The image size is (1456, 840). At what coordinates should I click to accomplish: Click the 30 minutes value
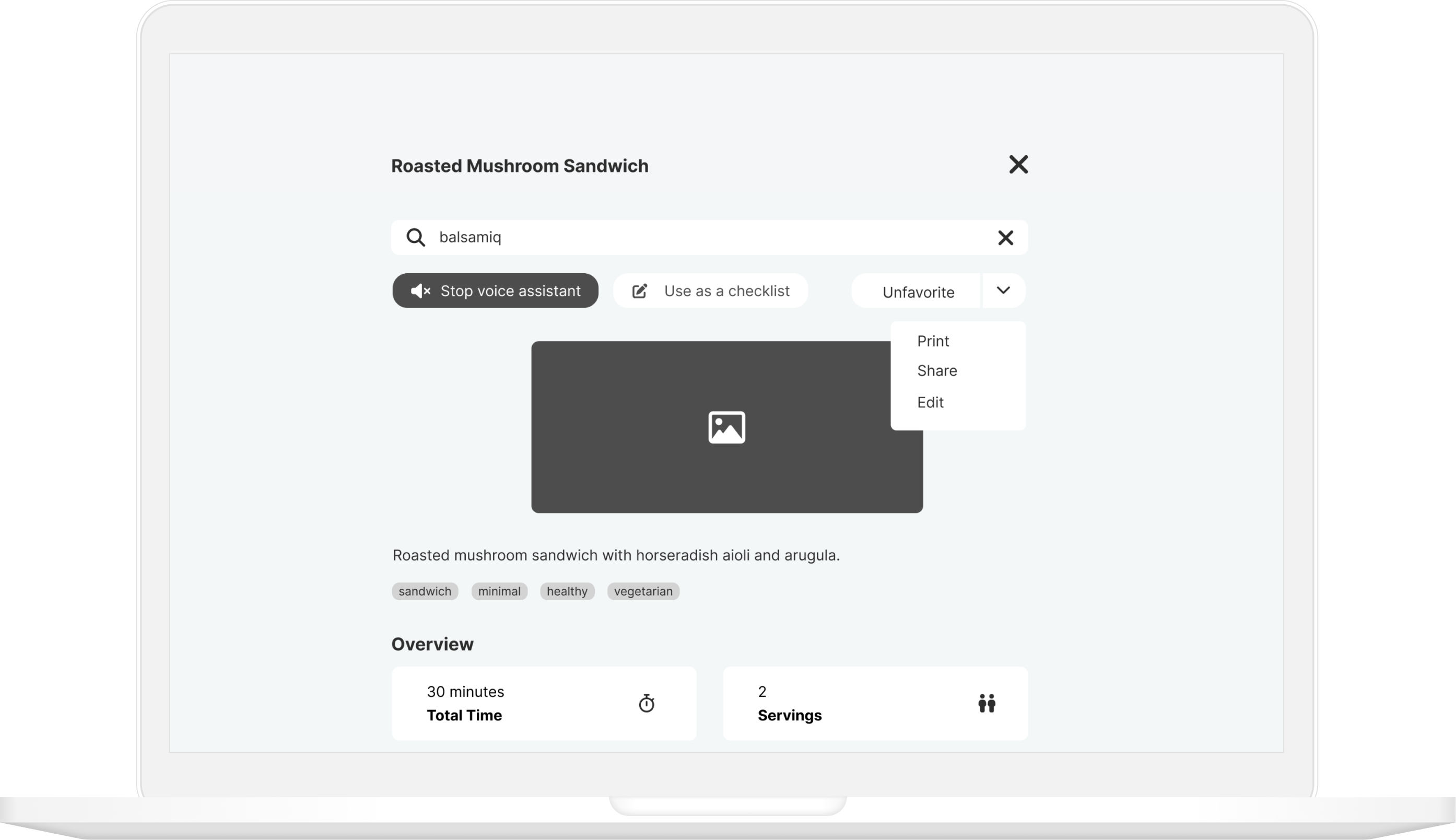pyautogui.click(x=465, y=692)
